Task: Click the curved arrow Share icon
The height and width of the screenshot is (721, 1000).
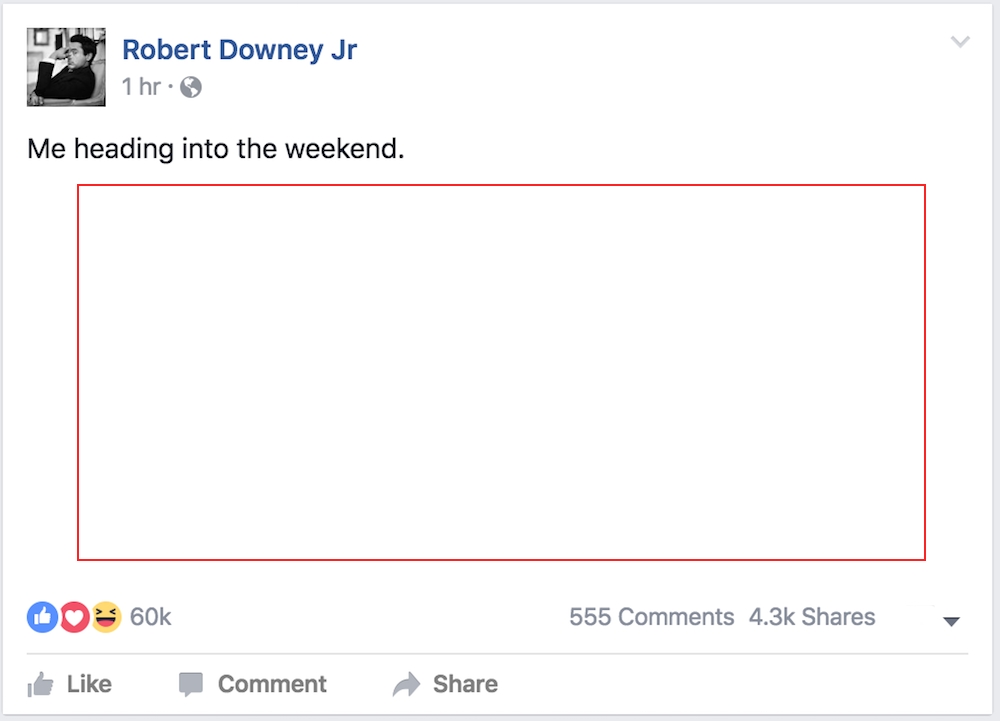Action: pyautogui.click(x=406, y=685)
